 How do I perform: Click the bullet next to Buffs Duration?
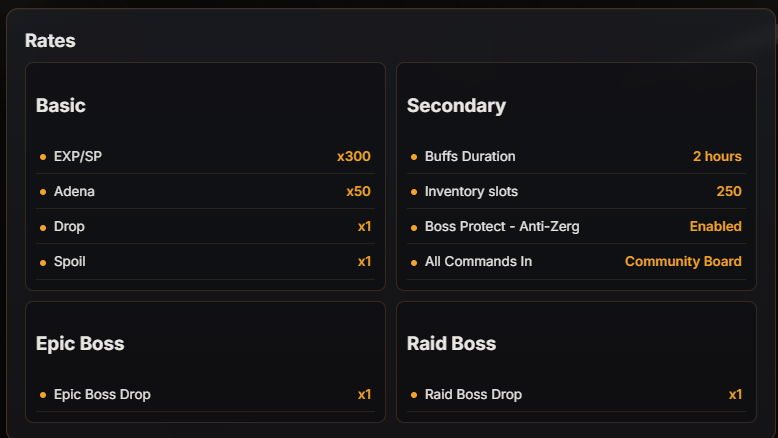414,157
